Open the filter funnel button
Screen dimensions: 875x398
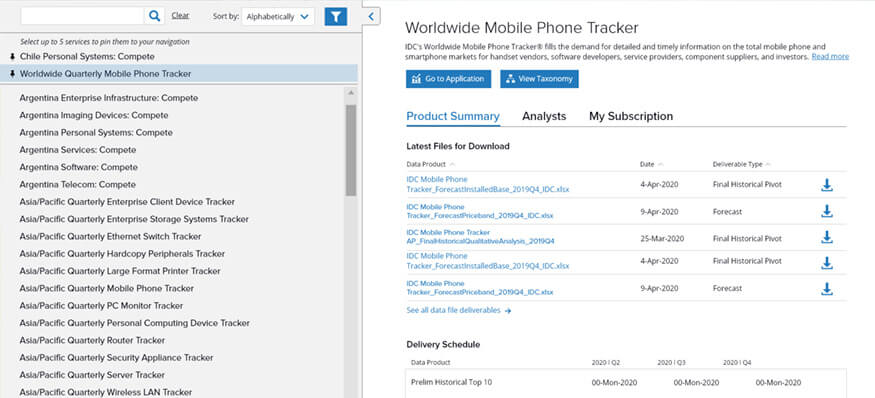[x=335, y=16]
